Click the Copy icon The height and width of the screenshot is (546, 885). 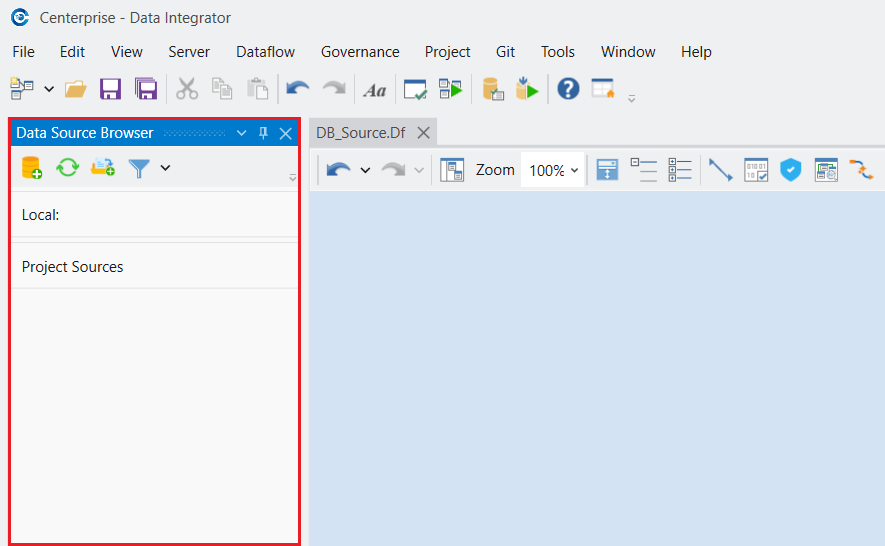(222, 89)
